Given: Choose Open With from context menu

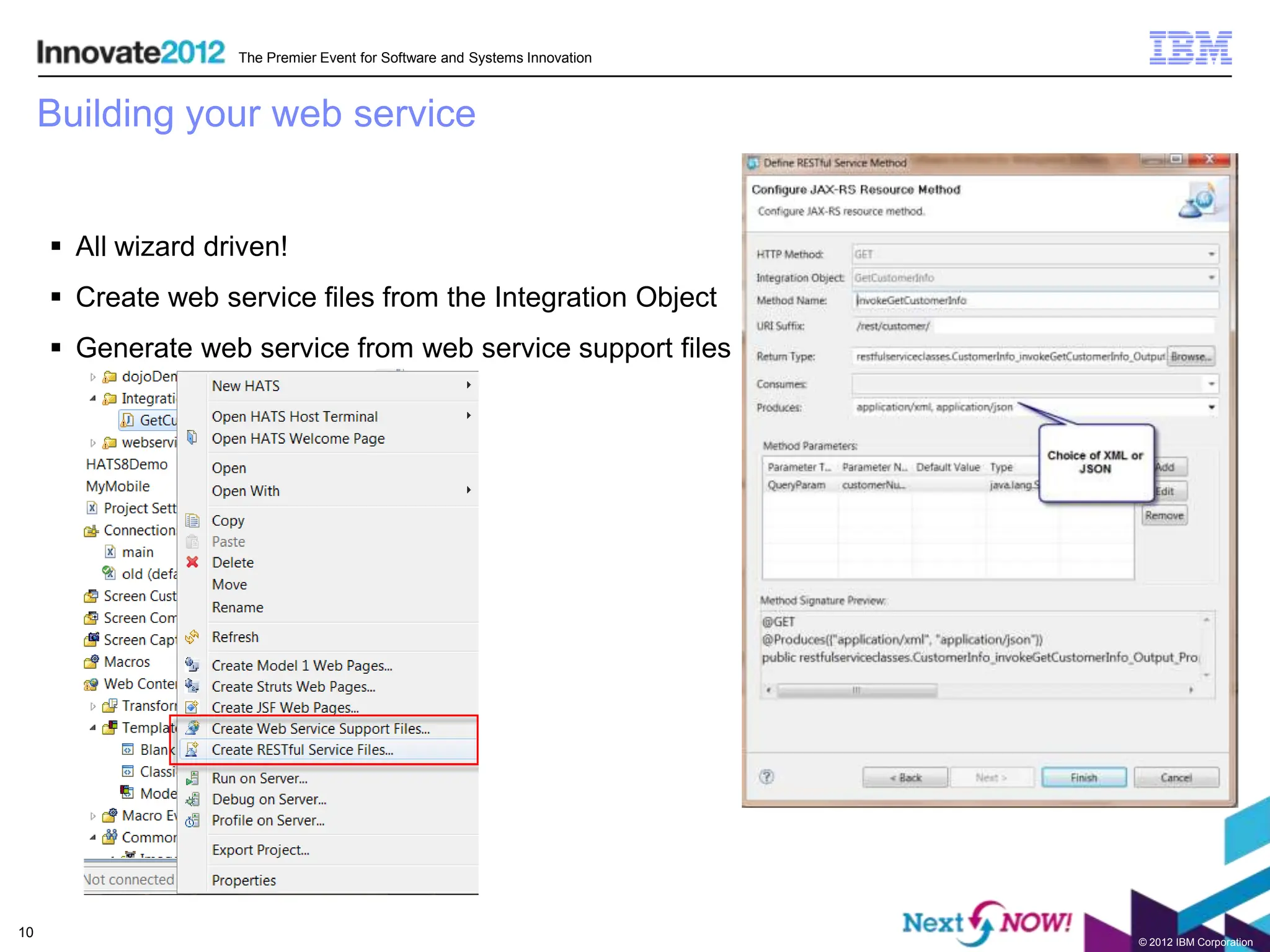Looking at the screenshot, I should click(x=342, y=490).
